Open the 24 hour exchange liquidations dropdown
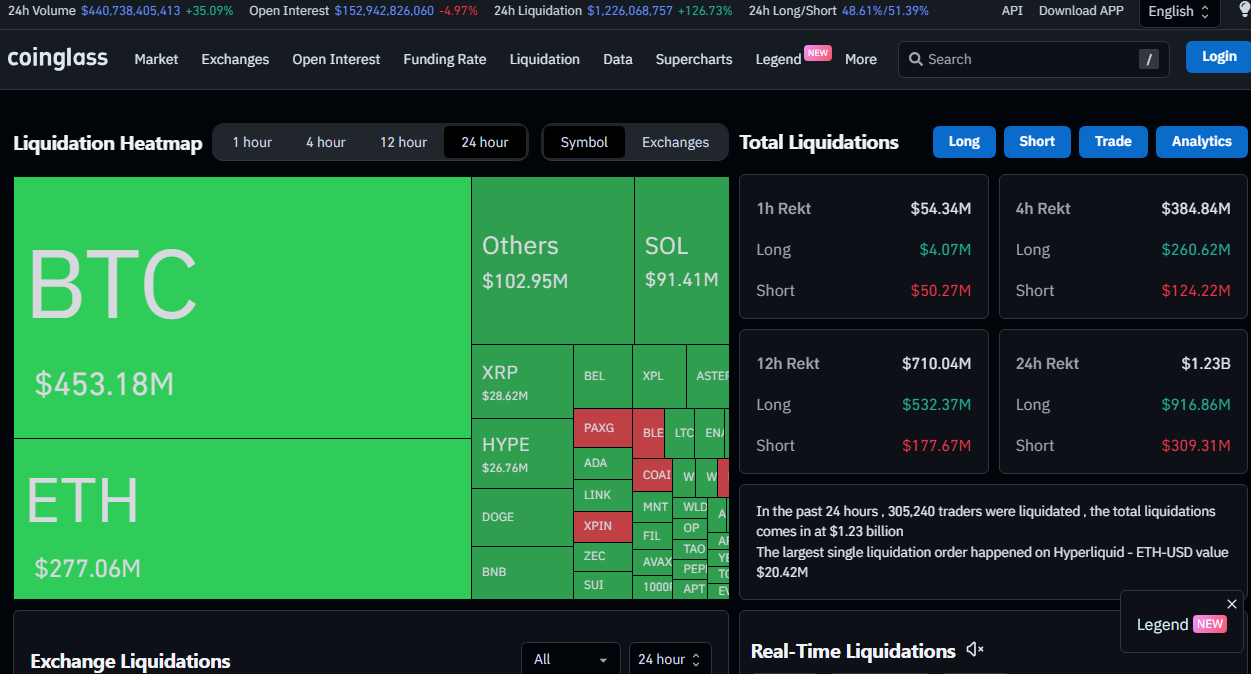Viewport: 1251px width, 674px height. (669, 659)
